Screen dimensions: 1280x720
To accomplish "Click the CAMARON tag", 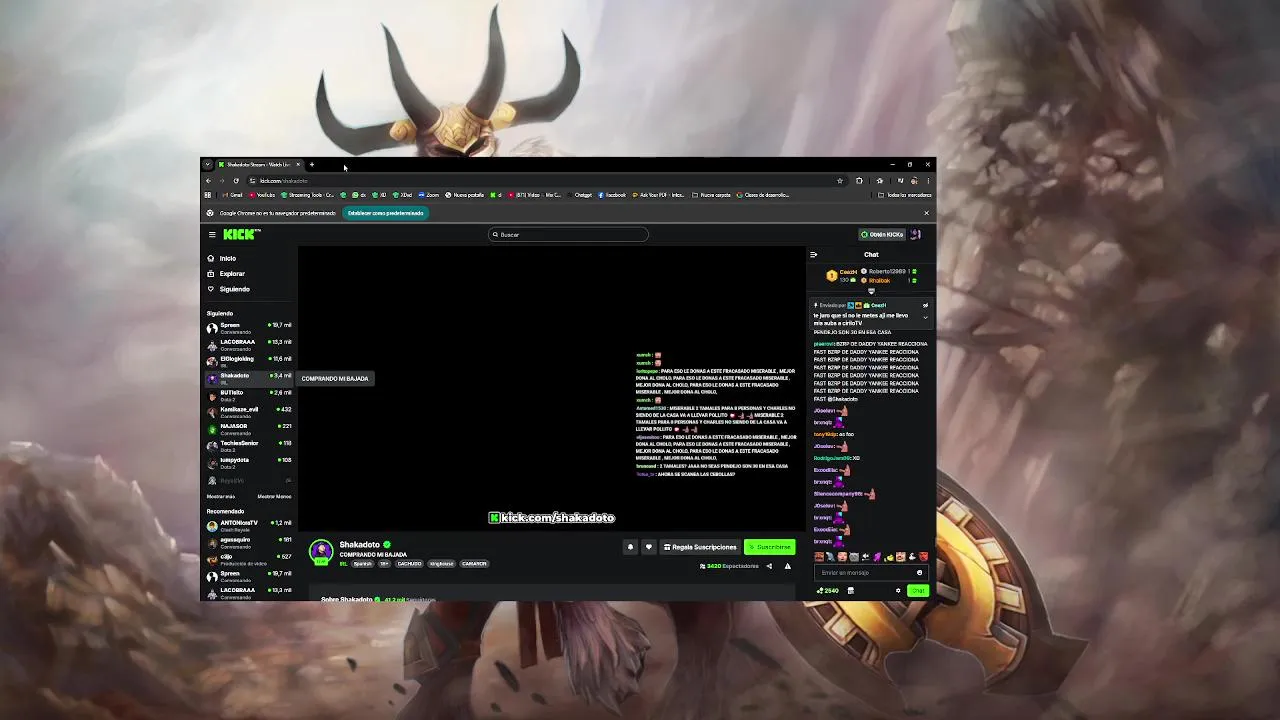I will (x=474, y=564).
